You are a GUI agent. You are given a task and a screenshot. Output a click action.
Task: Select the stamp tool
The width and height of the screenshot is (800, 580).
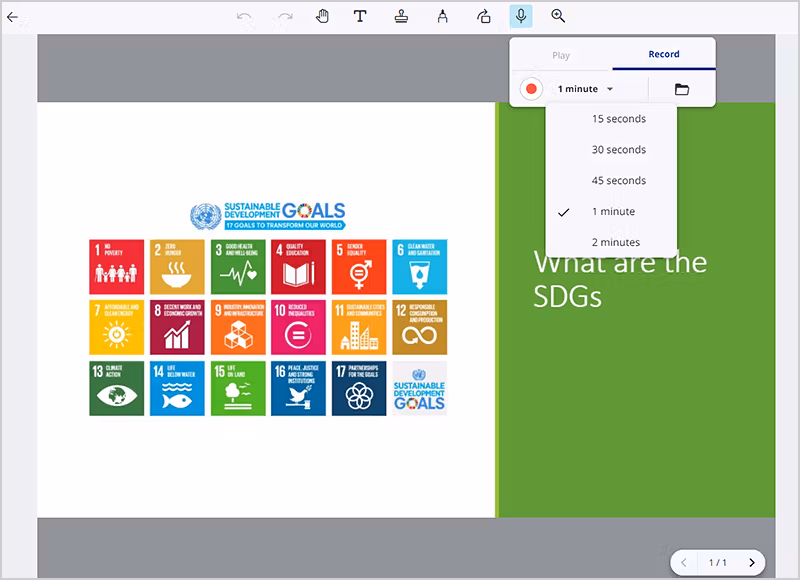pyautogui.click(x=401, y=16)
